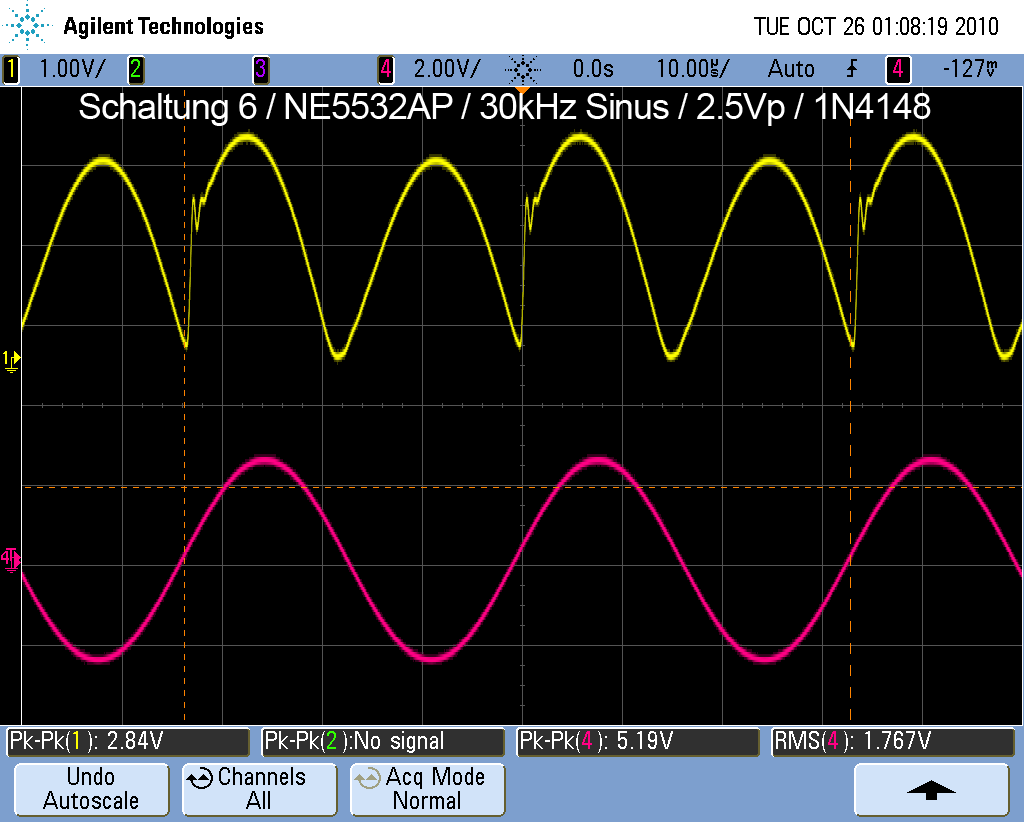Screen dimensions: 1024x822
Task: Click the trigger source channel 4 badge
Action: (x=898, y=69)
